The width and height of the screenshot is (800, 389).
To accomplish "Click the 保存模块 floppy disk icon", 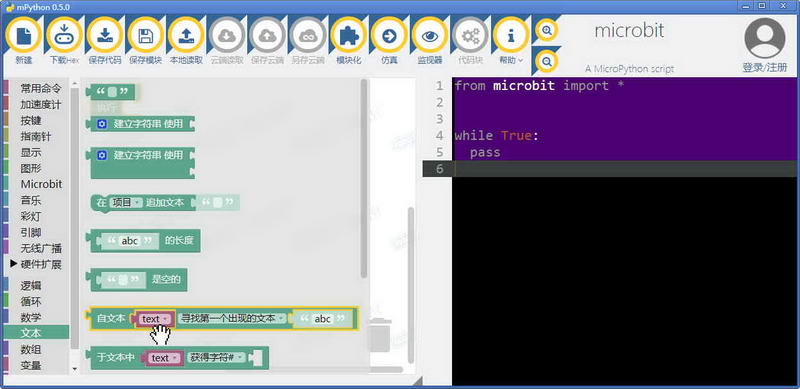I will 145,36.
